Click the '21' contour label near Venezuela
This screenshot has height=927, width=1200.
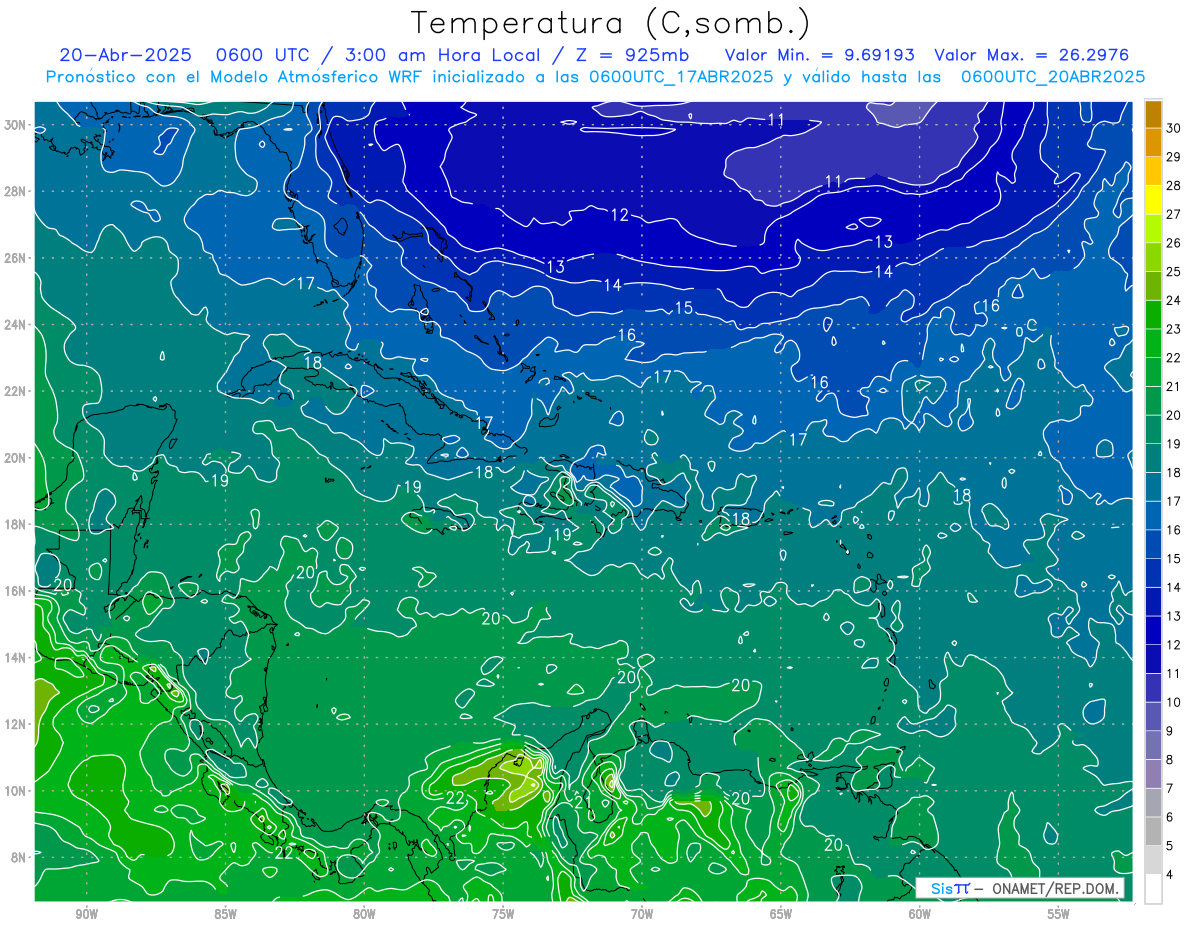tap(583, 803)
